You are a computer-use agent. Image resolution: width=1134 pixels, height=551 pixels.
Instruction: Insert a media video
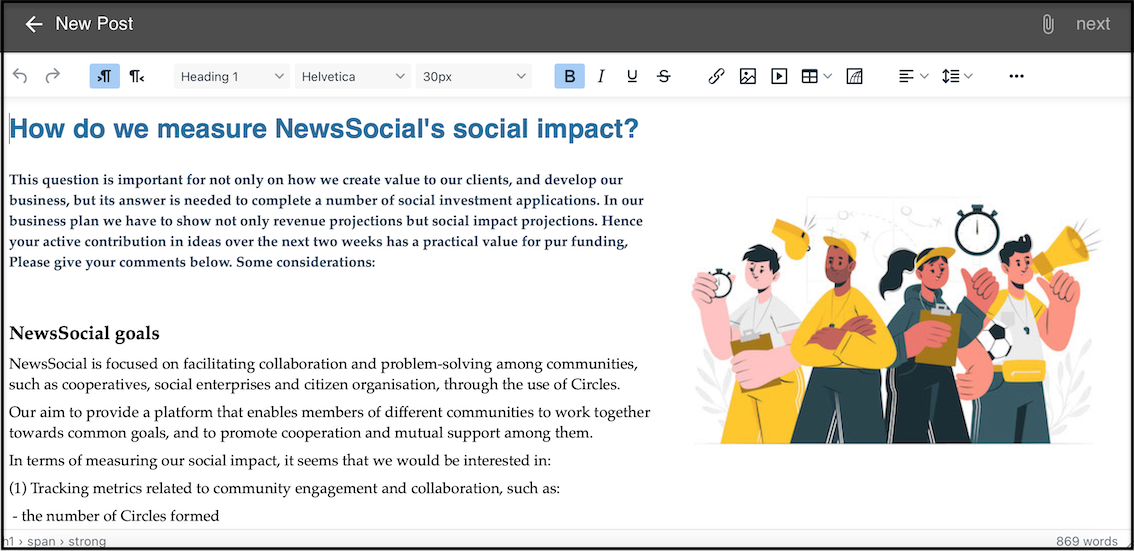click(779, 76)
